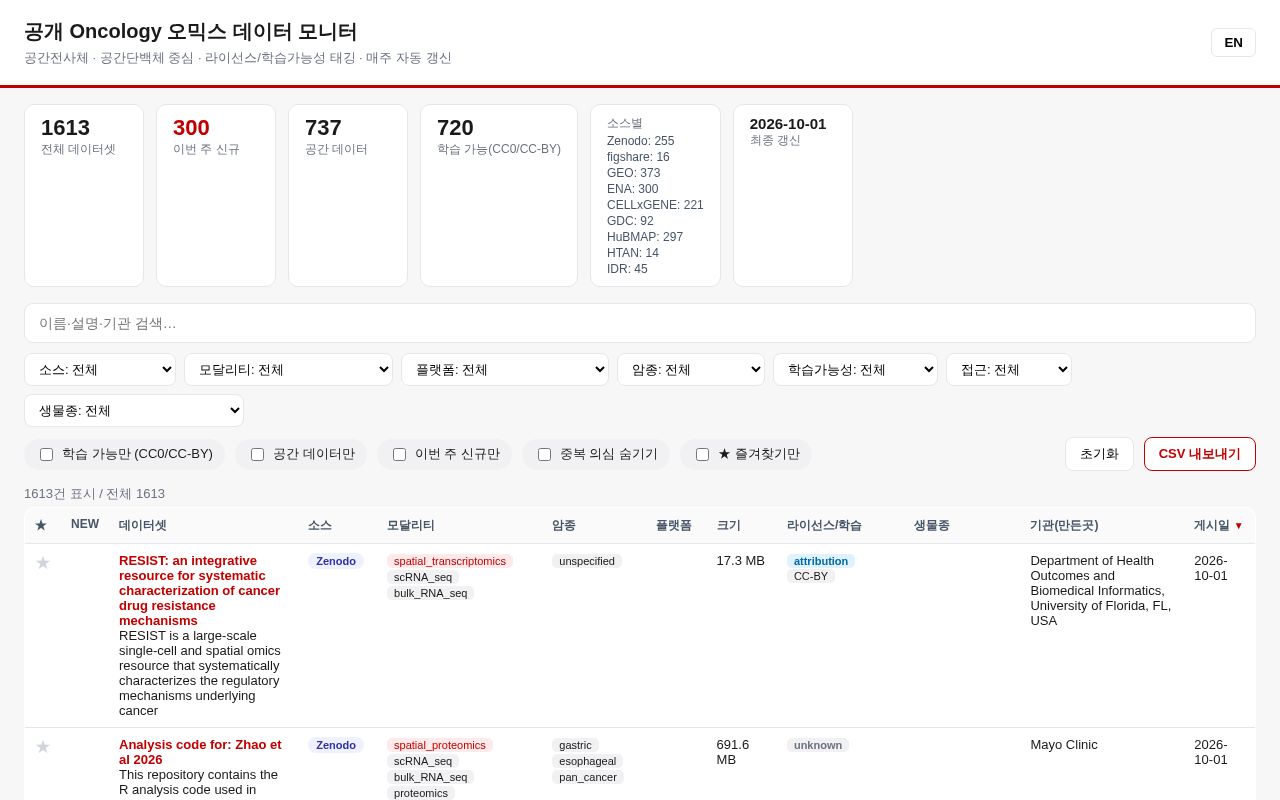The height and width of the screenshot is (800, 1280).
Task: Focus the 이름·설명·기관 검색 search field
Action: tap(640, 323)
